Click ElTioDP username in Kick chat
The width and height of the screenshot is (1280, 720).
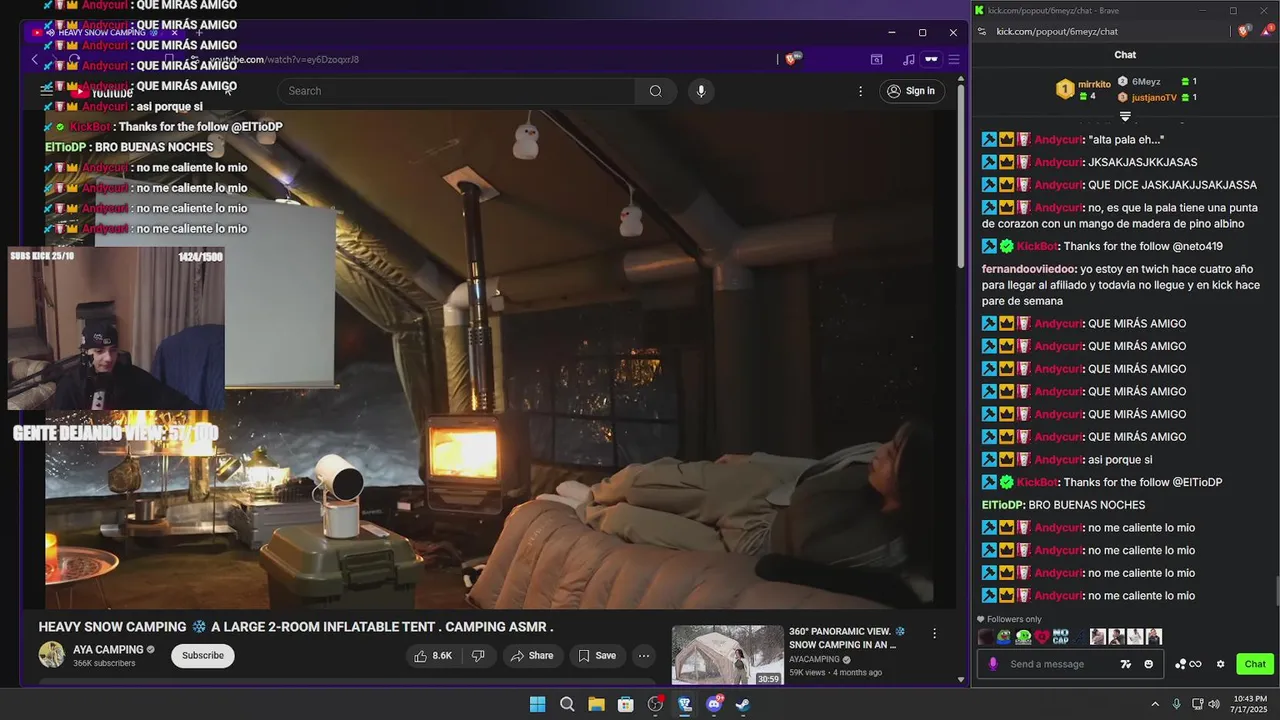click(x=1002, y=505)
